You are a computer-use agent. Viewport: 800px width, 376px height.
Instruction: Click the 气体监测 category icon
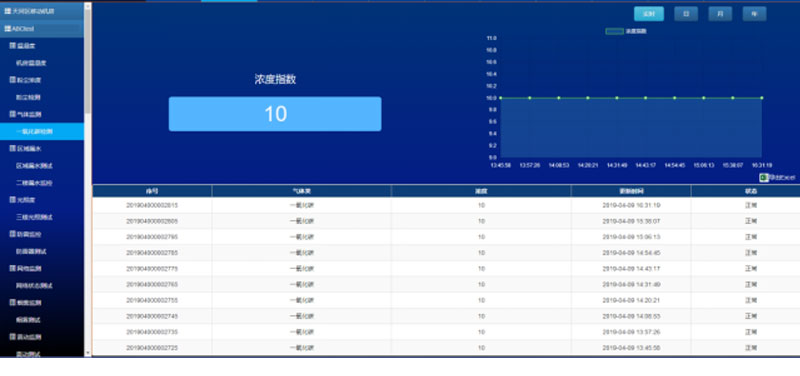tap(13, 114)
